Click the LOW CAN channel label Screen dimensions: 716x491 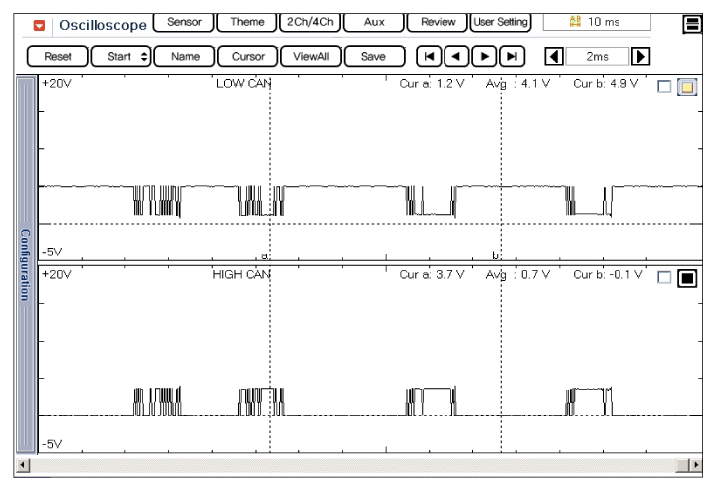click(243, 84)
